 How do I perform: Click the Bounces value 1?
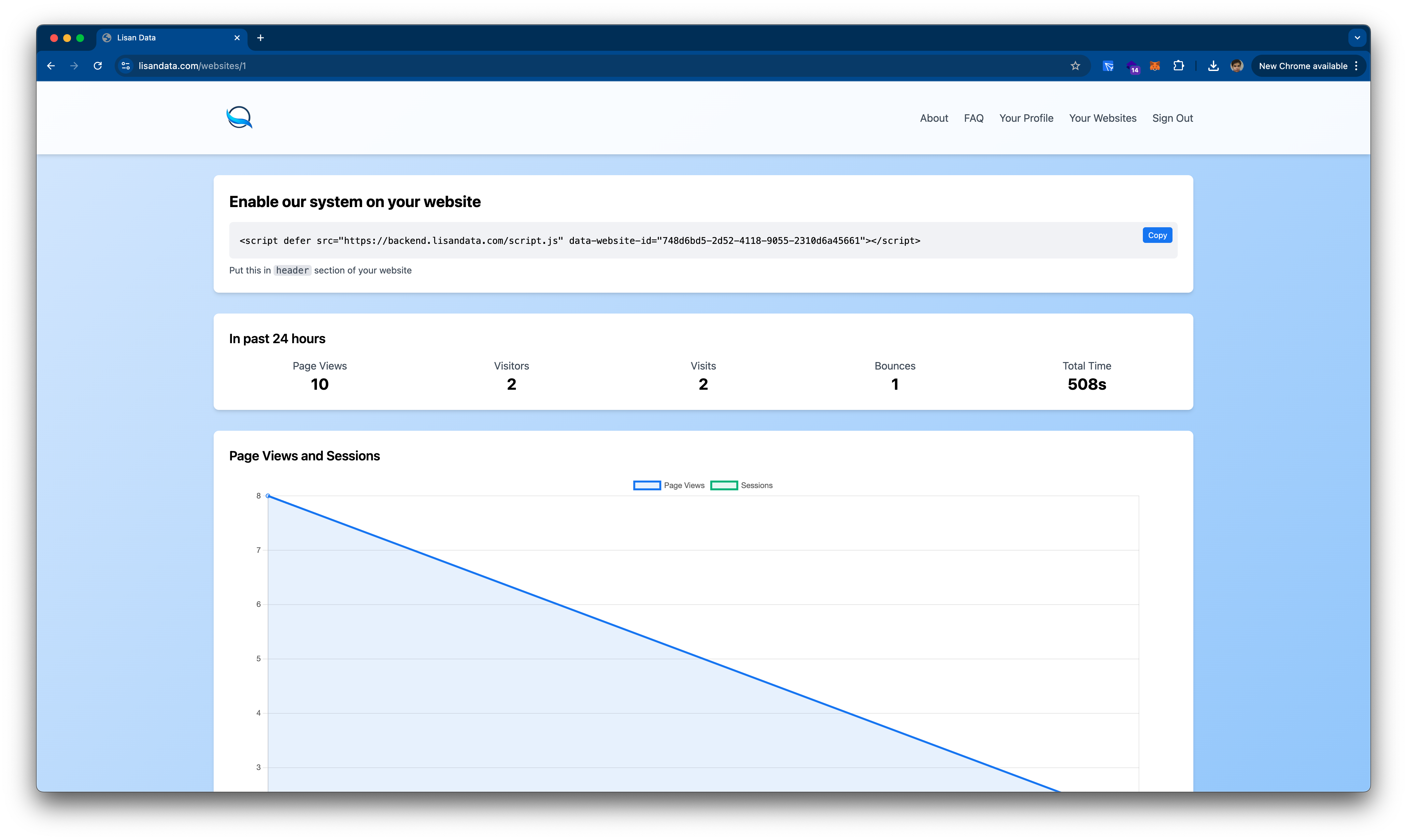(x=895, y=384)
